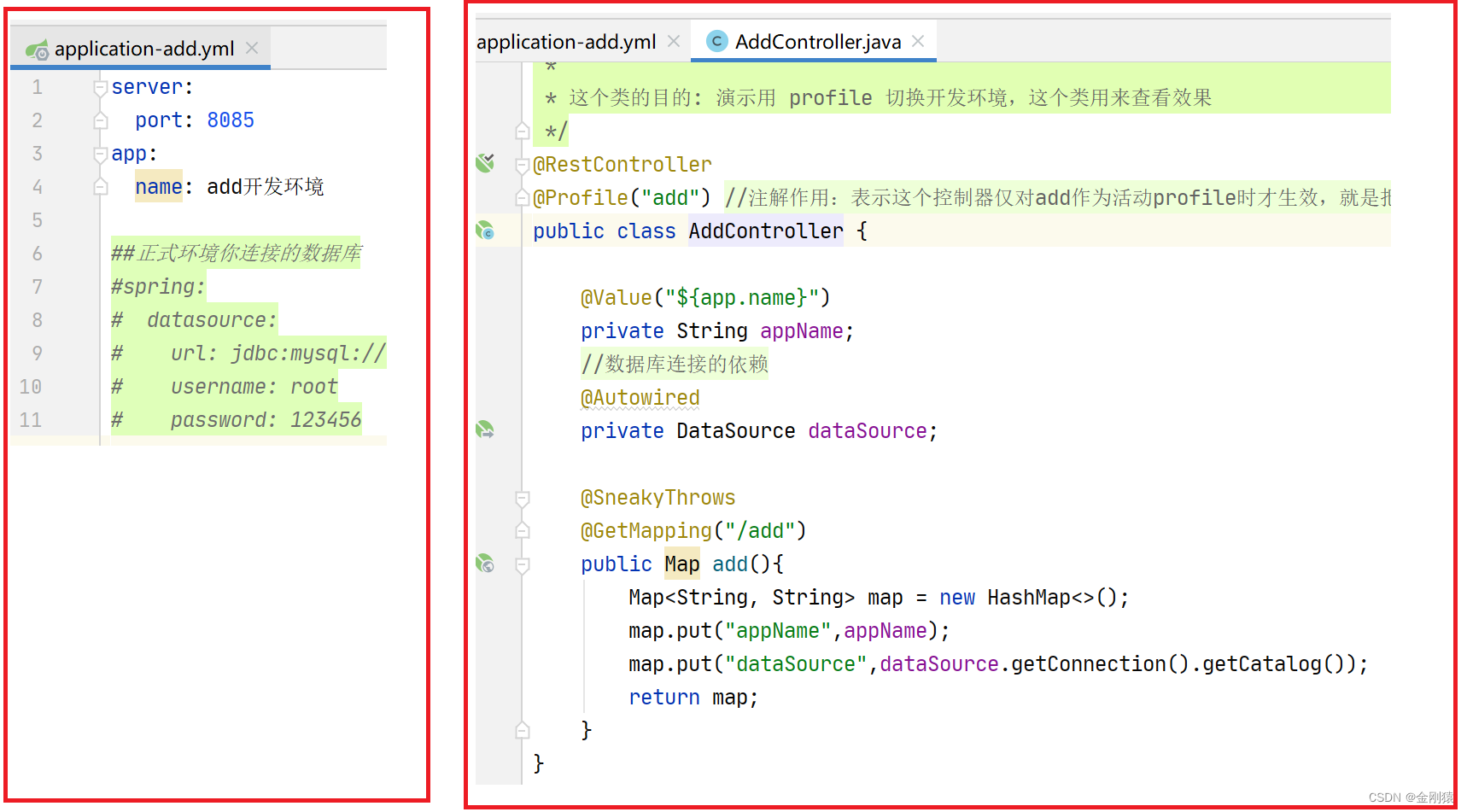Click the commented url: jdbc:mysql:// line
This screenshot has height=812, width=1467.
(x=248, y=353)
